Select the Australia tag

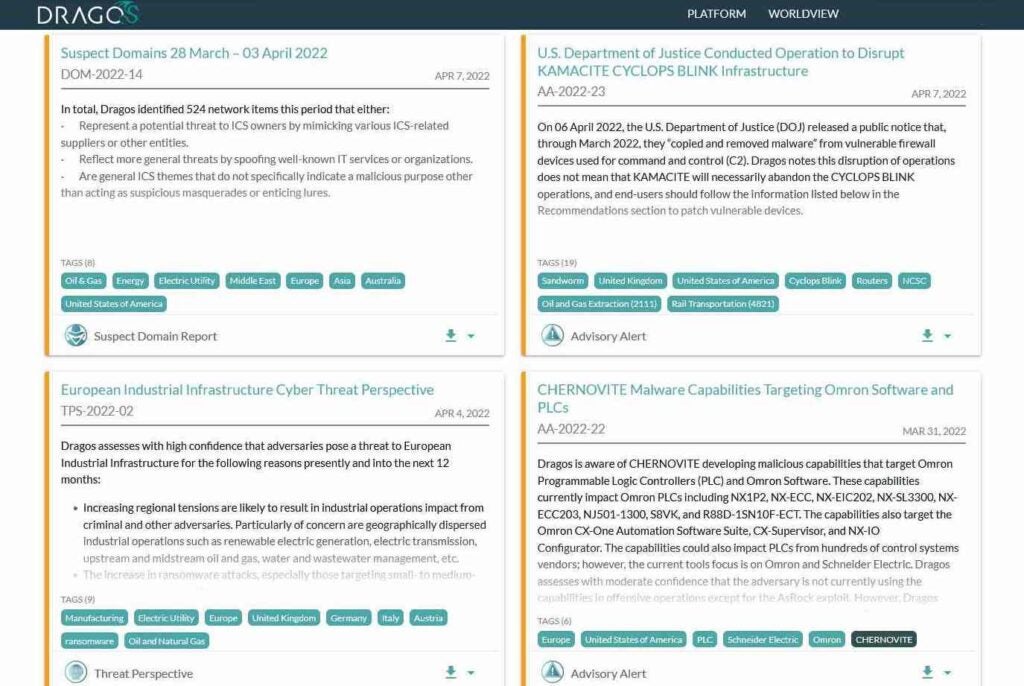(383, 281)
